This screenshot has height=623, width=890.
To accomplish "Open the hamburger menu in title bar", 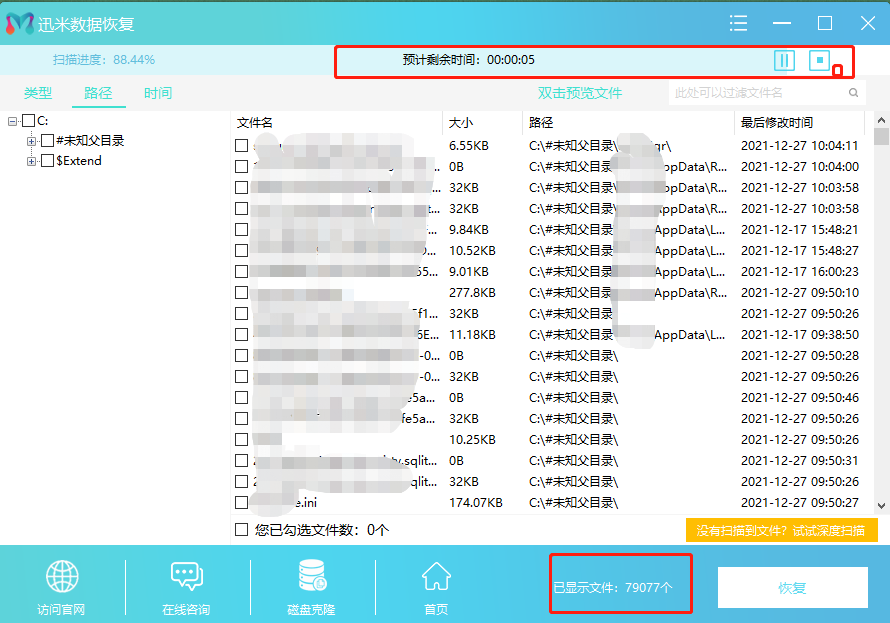I will tap(738, 23).
